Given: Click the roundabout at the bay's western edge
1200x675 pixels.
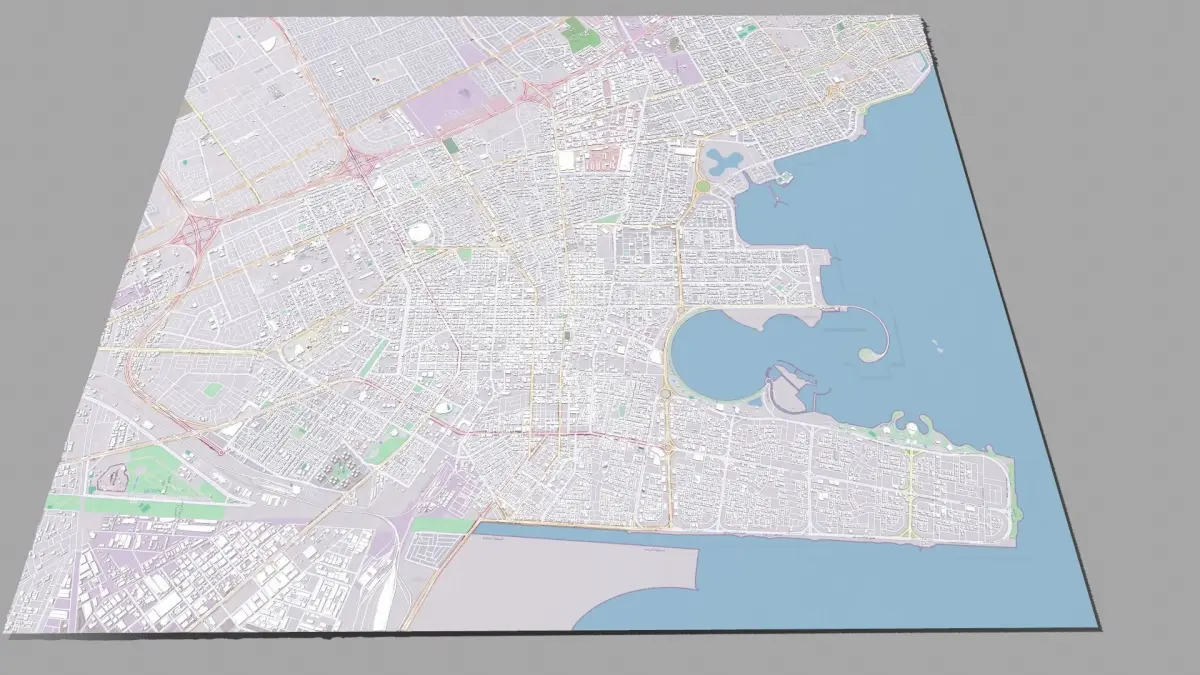Looking at the screenshot, I should (666, 395).
